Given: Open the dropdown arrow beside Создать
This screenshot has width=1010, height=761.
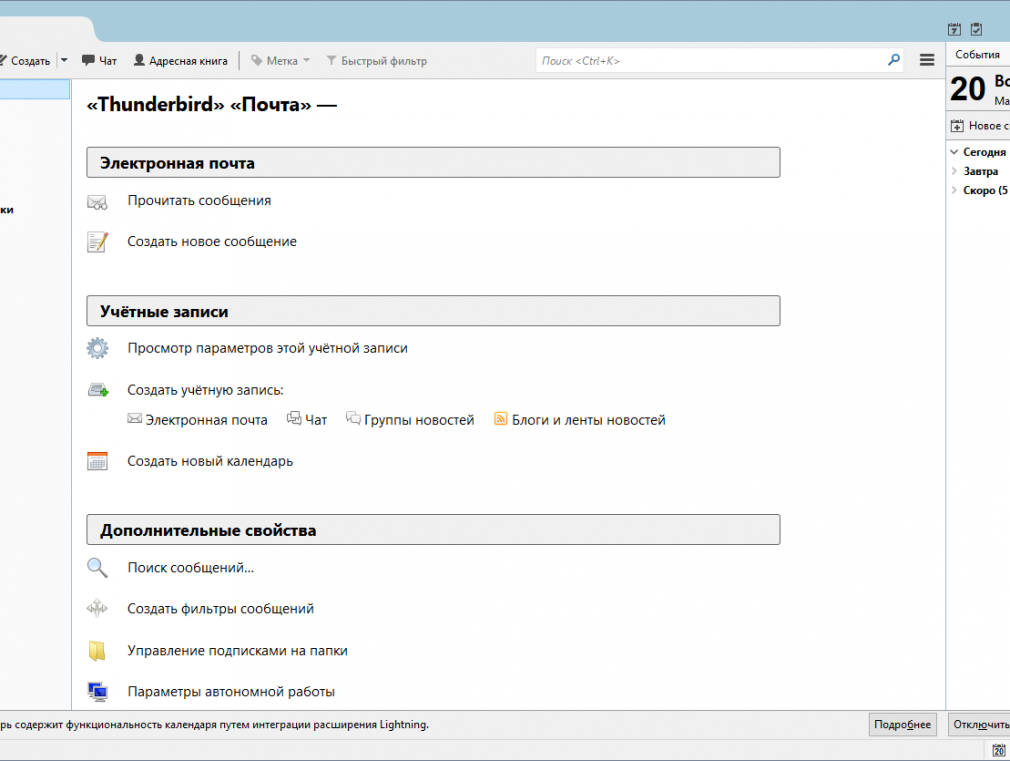Looking at the screenshot, I should point(64,61).
